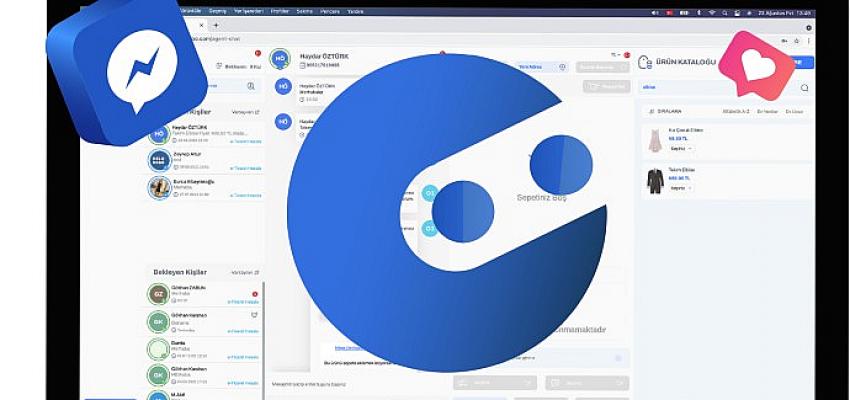Click the HÖ avatar in chat header
Screen dimensions: 850x400
(280, 59)
